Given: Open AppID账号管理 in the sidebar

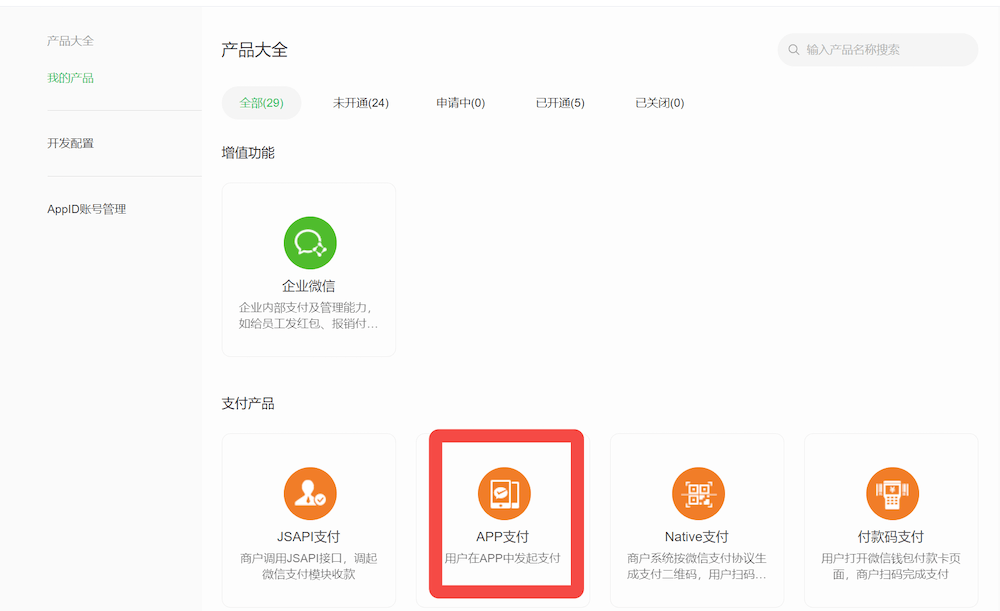Looking at the screenshot, I should [86, 209].
